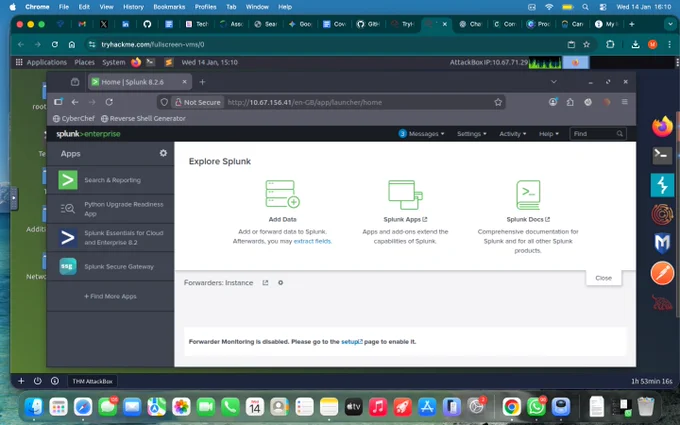The width and height of the screenshot is (680, 425).
Task: Launch Metasploit shield icon in side dock
Action: tap(662, 243)
